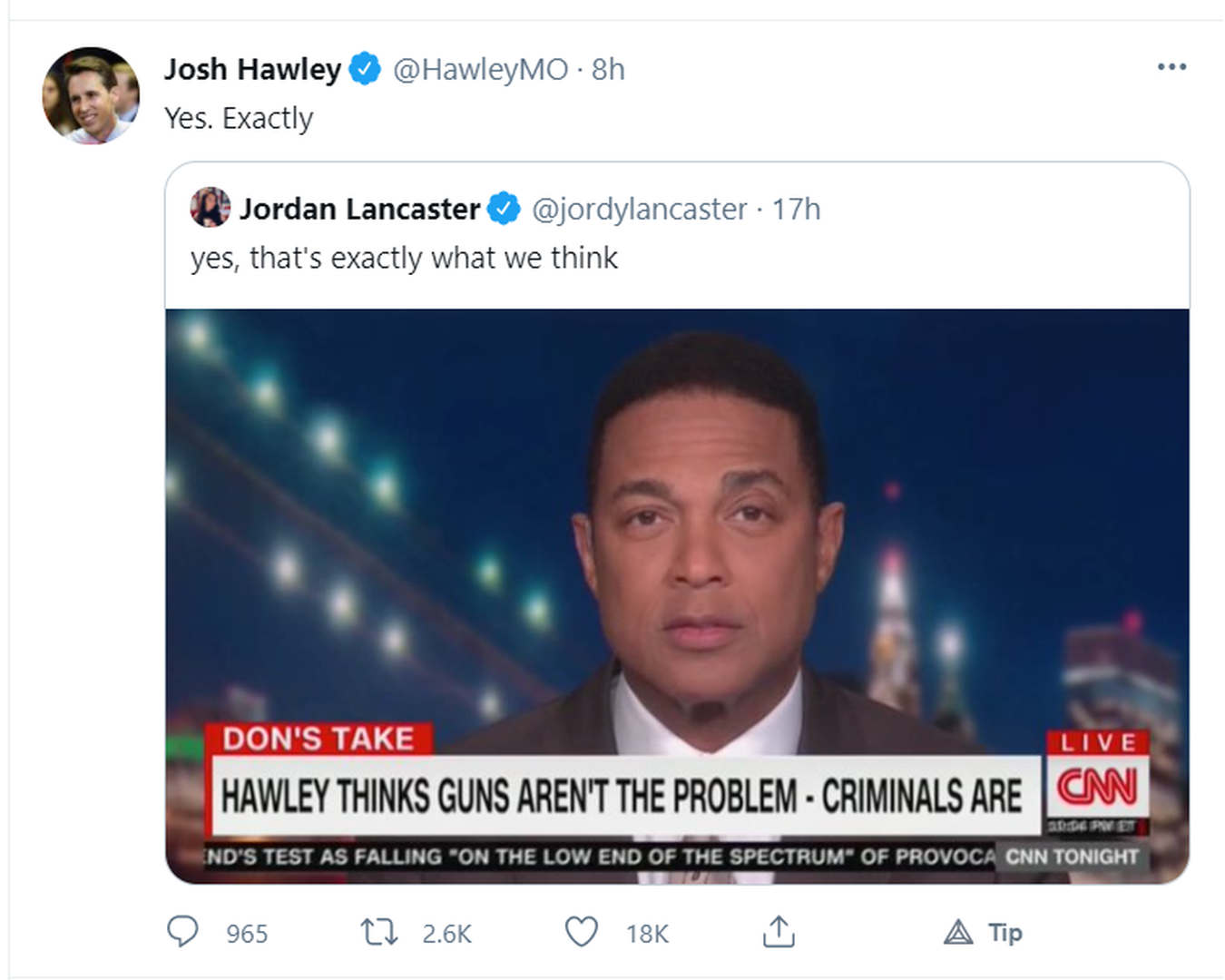Click the 2.6K retweets count
Screen dimensions: 1225x980
(x=446, y=934)
